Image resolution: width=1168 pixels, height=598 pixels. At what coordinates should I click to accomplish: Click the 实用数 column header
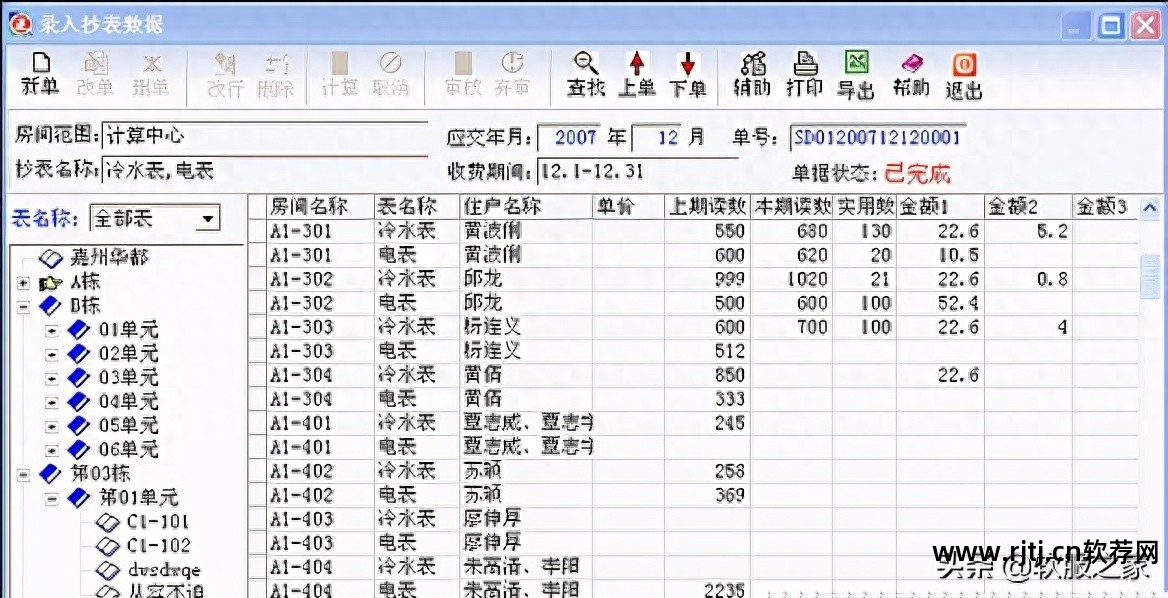click(x=864, y=206)
